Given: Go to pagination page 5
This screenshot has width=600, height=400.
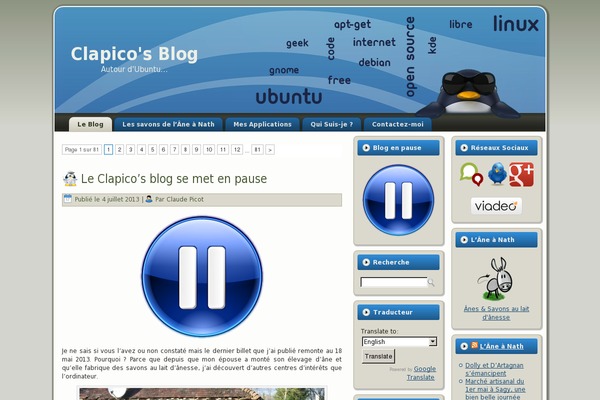Looking at the screenshot, I should [x=152, y=150].
